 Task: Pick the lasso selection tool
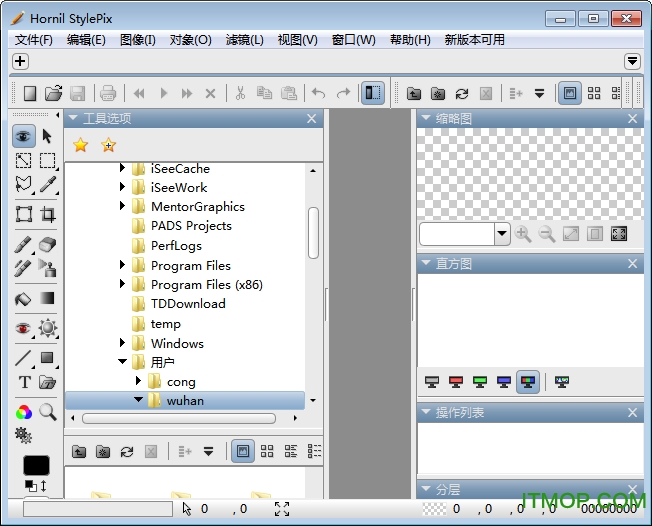(24, 184)
